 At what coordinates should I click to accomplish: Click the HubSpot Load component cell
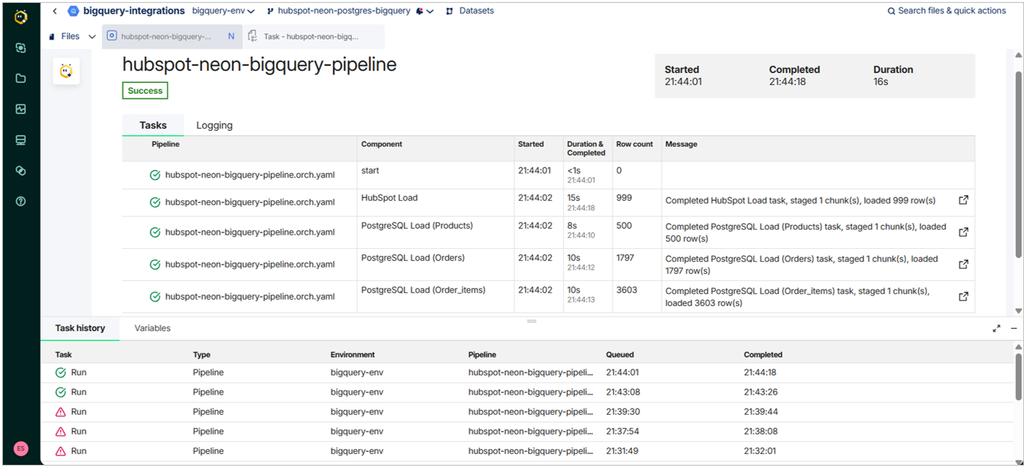(x=436, y=202)
